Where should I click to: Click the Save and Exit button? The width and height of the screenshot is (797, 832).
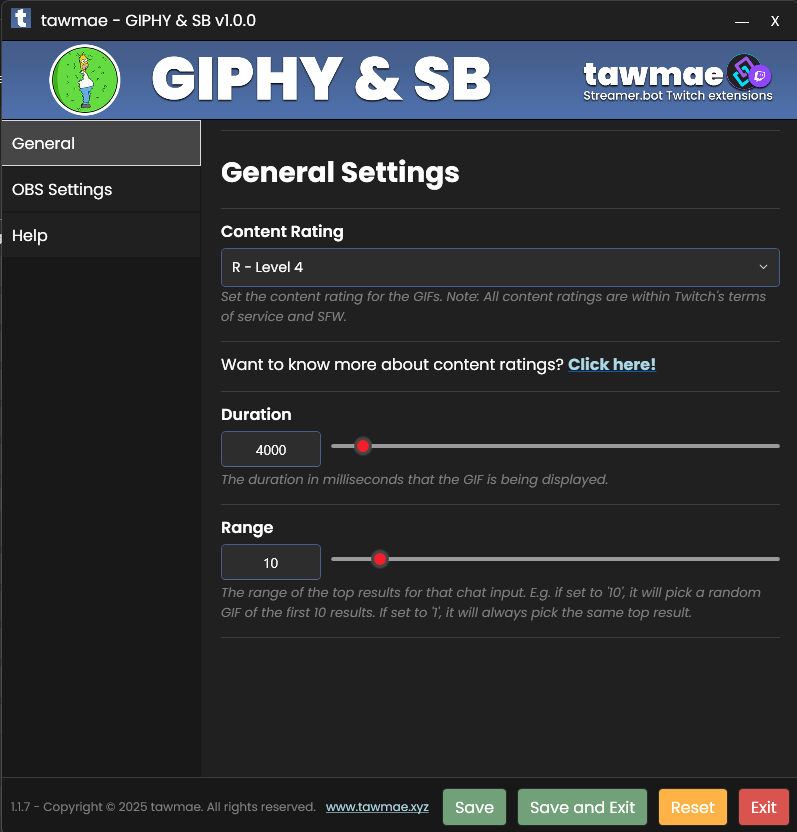pyautogui.click(x=582, y=807)
